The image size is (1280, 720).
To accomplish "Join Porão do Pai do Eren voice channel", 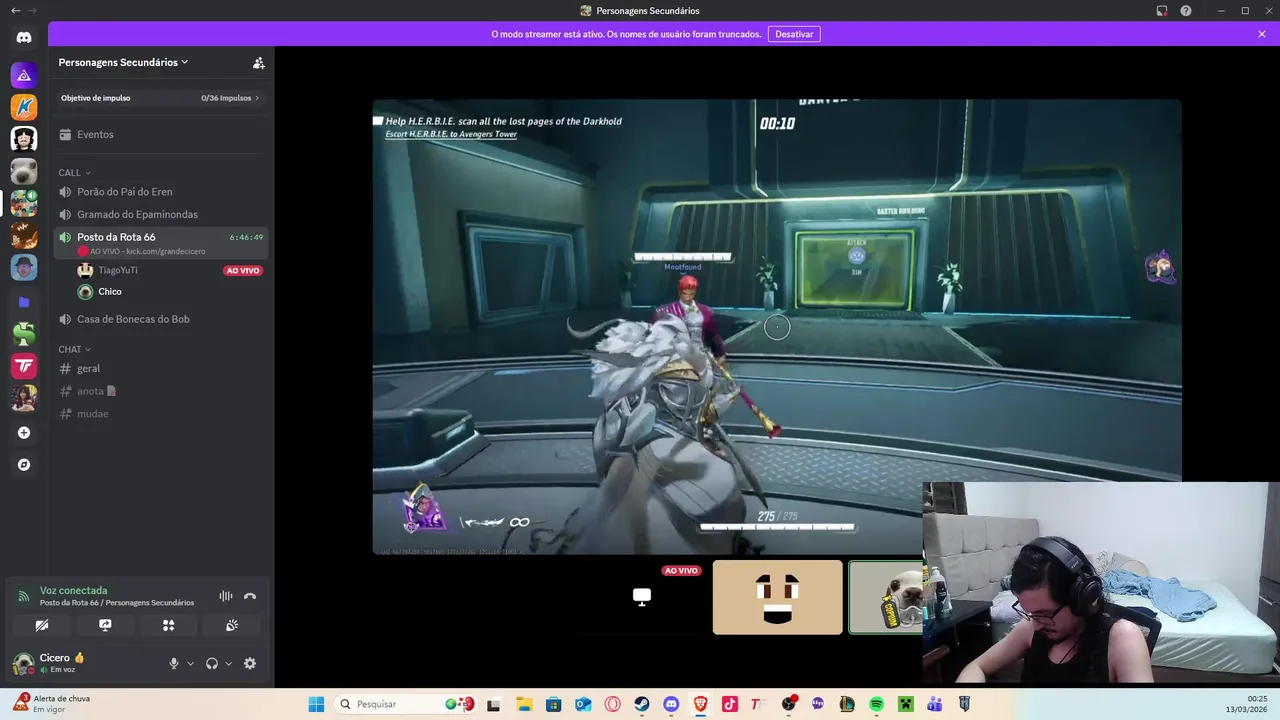I will tap(160, 191).
